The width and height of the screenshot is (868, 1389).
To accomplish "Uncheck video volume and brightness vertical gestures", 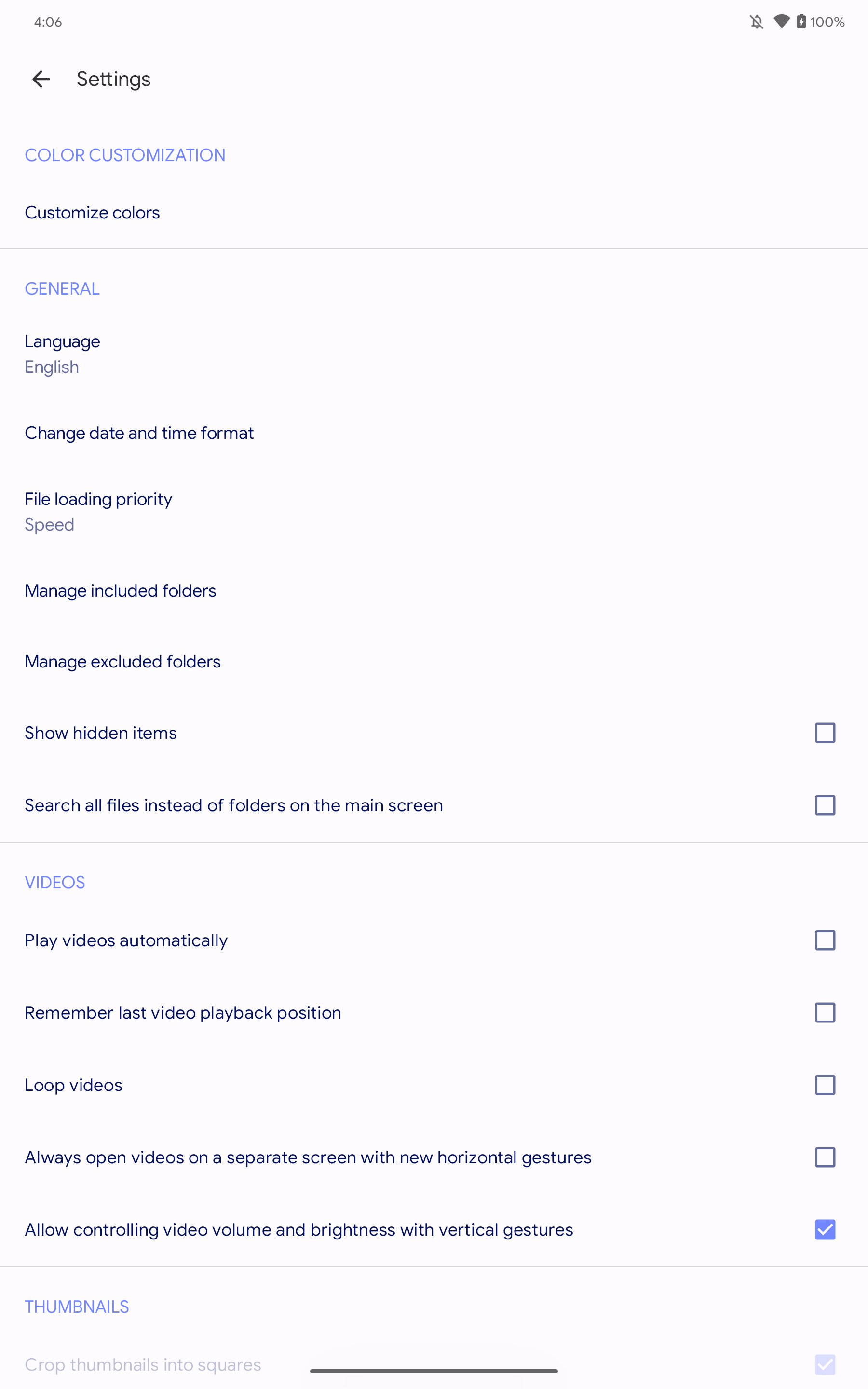I will point(825,1229).
